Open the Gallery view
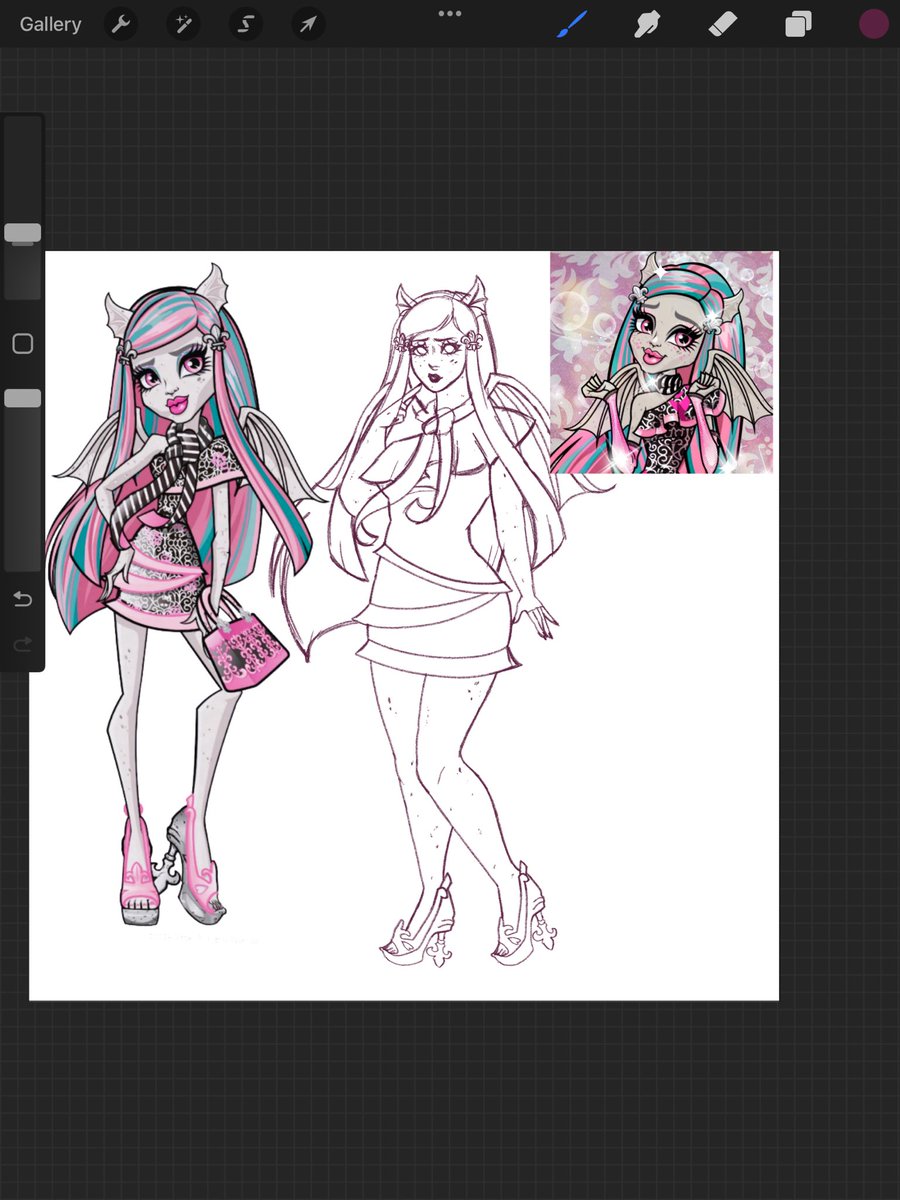Screen dimensions: 900x1200 click(50, 25)
